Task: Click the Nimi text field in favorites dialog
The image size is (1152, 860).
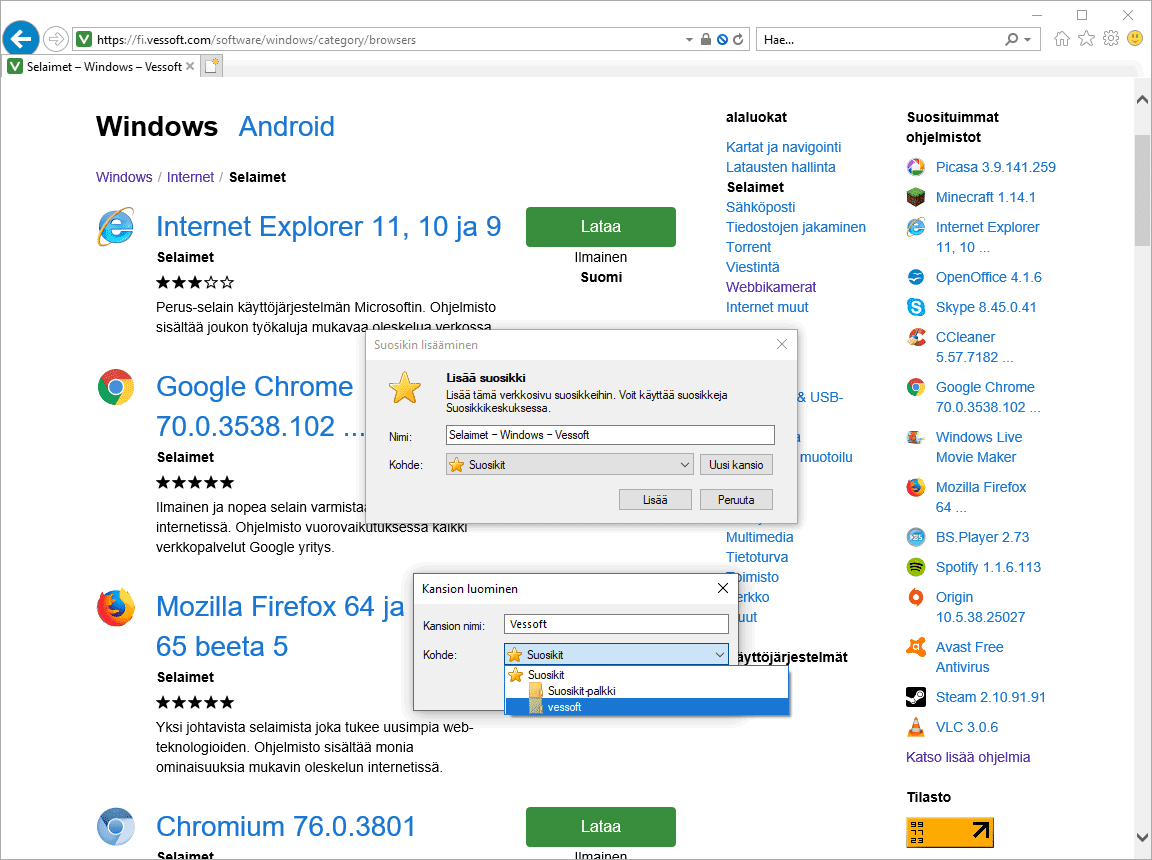Action: 610,436
